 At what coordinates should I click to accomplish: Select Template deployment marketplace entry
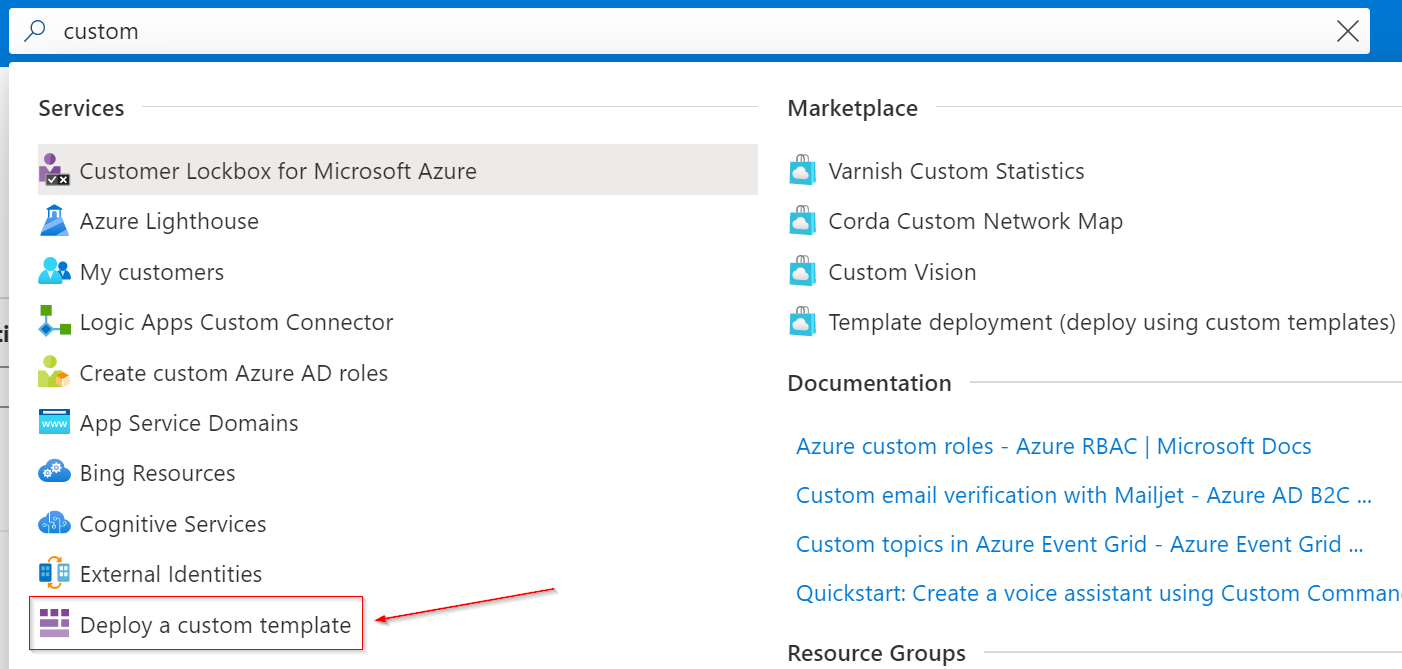[x=1111, y=322]
